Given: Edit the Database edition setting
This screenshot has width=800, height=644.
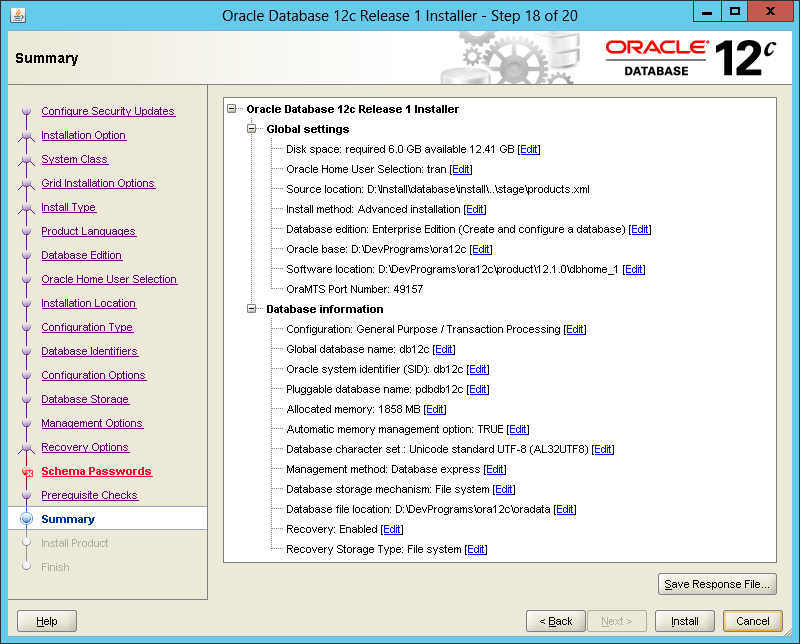Looking at the screenshot, I should tap(640, 229).
